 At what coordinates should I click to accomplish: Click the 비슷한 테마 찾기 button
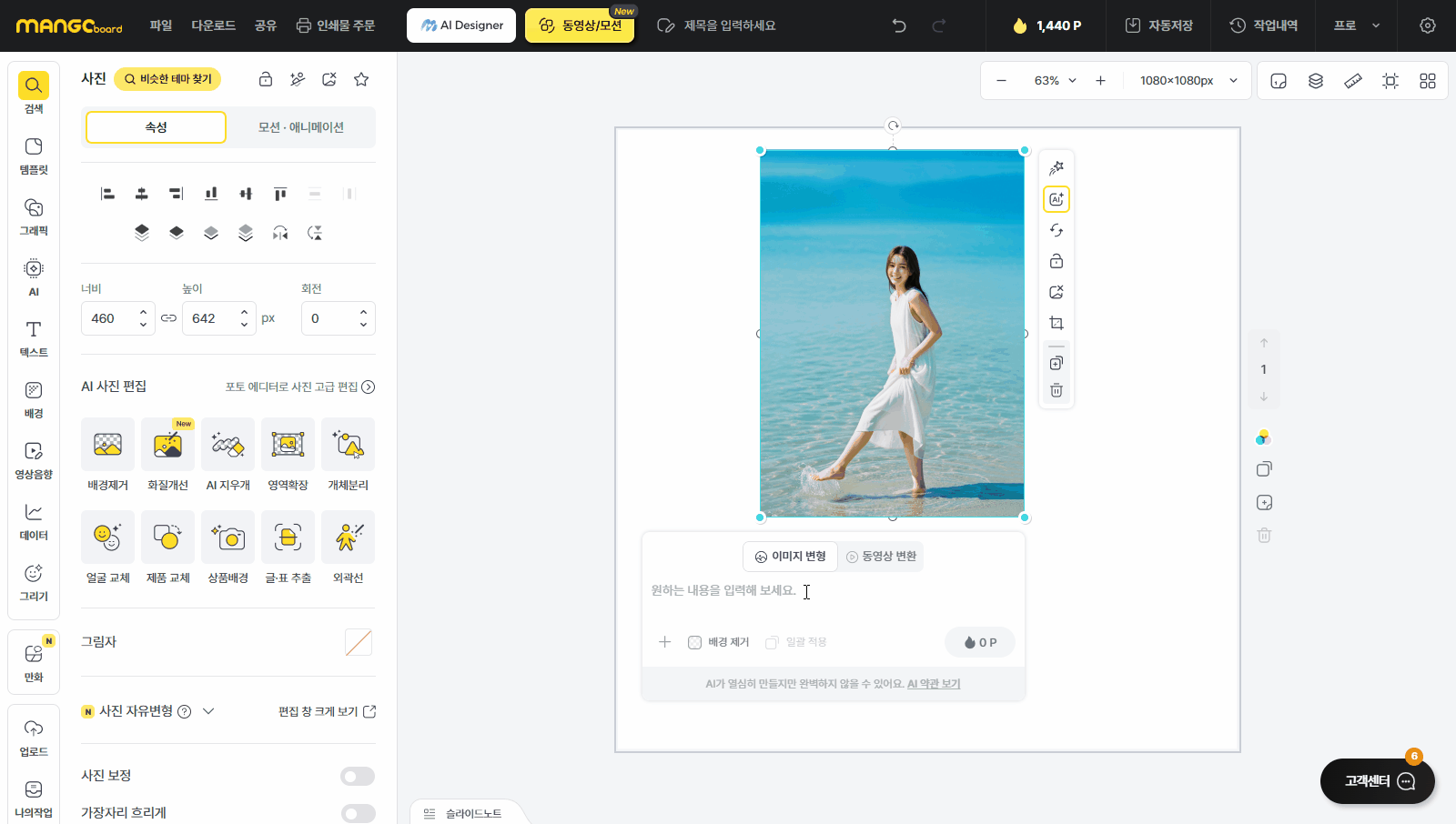click(x=167, y=79)
